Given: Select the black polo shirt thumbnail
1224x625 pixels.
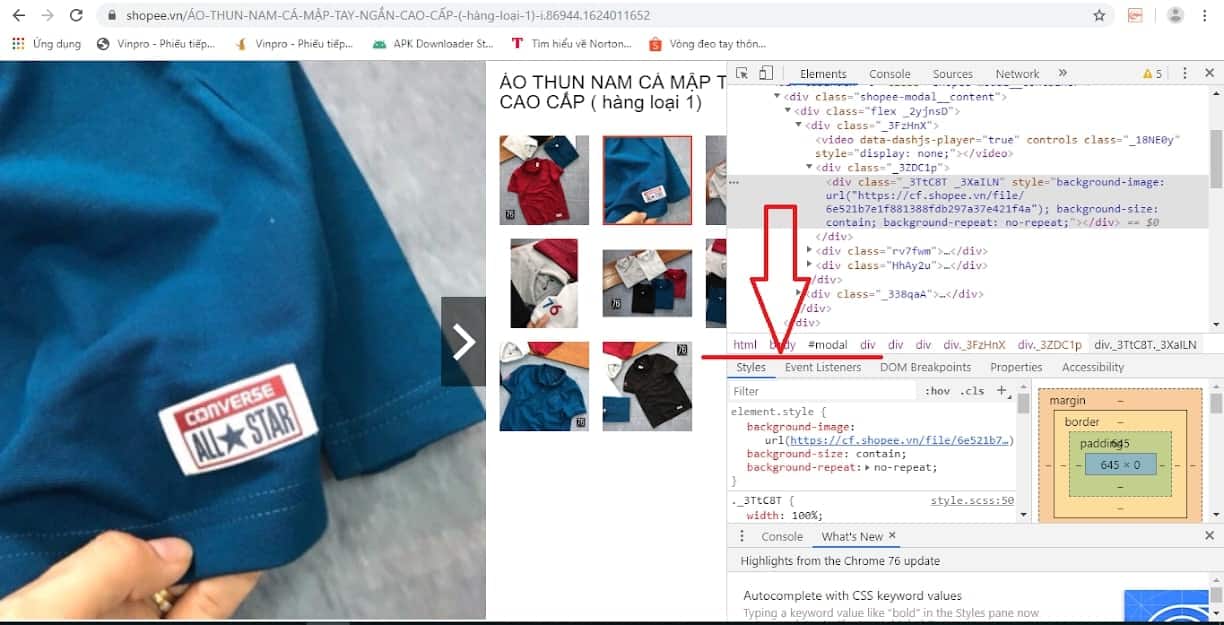Looking at the screenshot, I should [x=647, y=386].
